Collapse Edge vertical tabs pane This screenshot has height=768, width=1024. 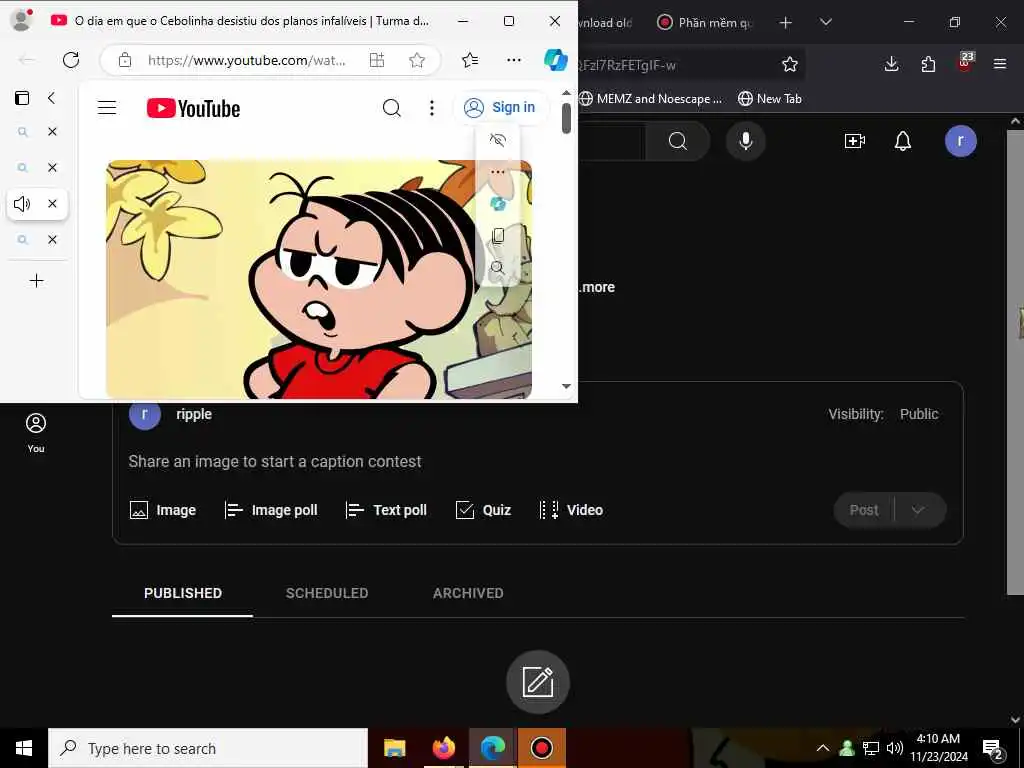point(51,98)
